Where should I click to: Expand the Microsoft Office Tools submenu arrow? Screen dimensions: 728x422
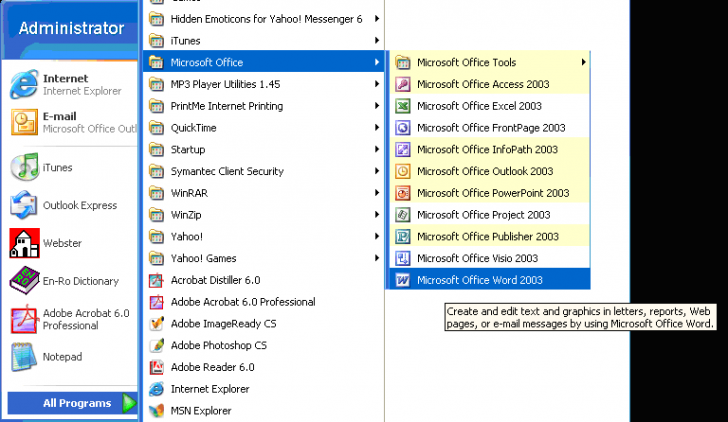pyautogui.click(x=583, y=62)
